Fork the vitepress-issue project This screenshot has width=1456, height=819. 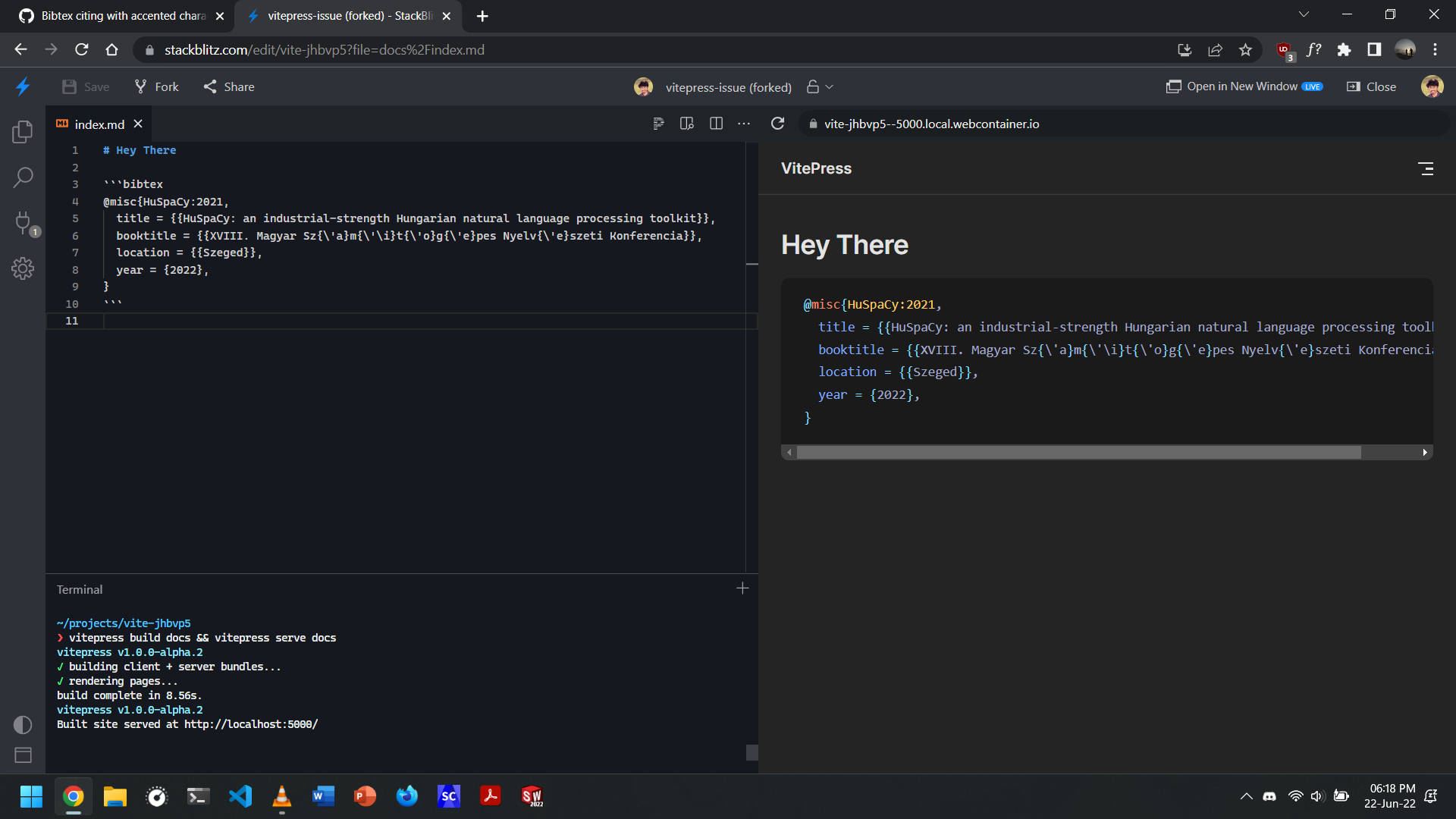pyautogui.click(x=155, y=86)
